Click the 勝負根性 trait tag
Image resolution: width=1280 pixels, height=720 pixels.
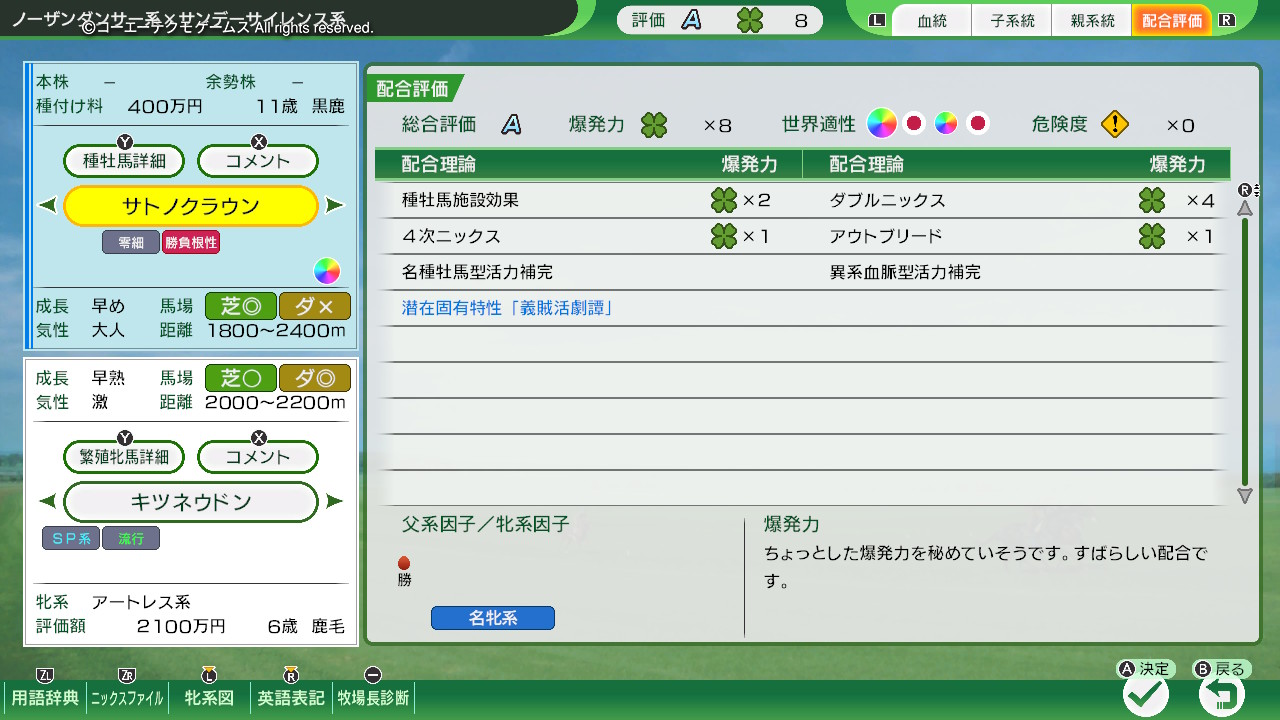190,243
